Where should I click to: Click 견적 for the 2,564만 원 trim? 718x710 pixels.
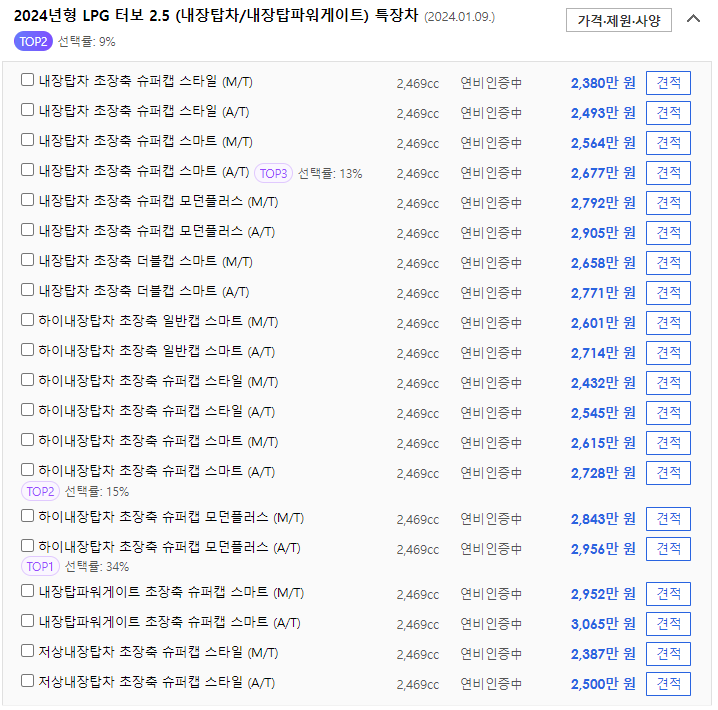668,143
